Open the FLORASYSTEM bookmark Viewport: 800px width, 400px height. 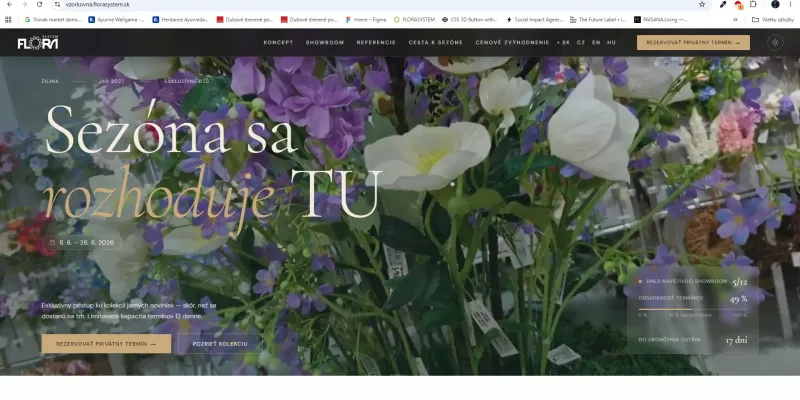click(x=414, y=19)
